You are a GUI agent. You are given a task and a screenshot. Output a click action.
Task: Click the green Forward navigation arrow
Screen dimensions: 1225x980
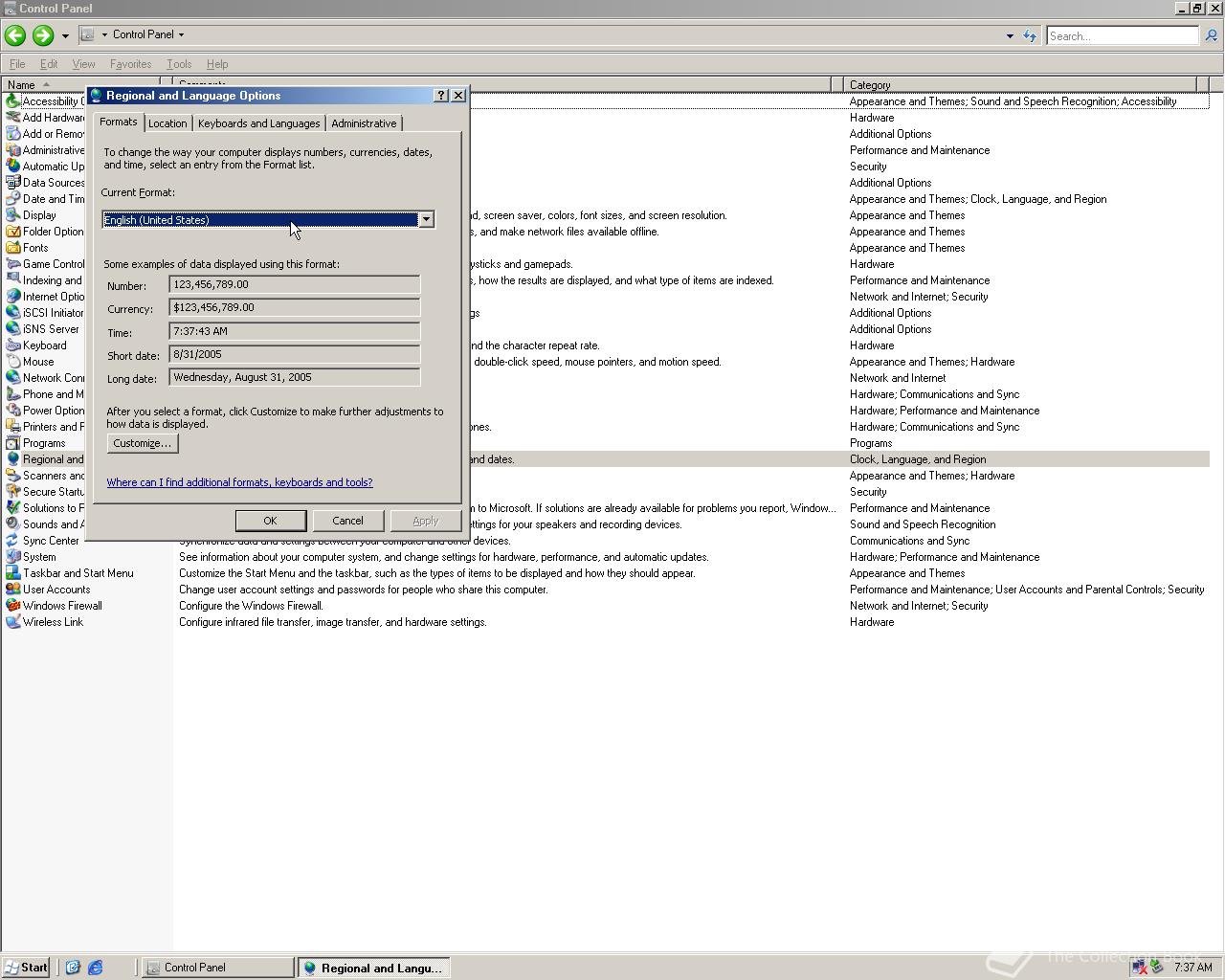point(42,35)
